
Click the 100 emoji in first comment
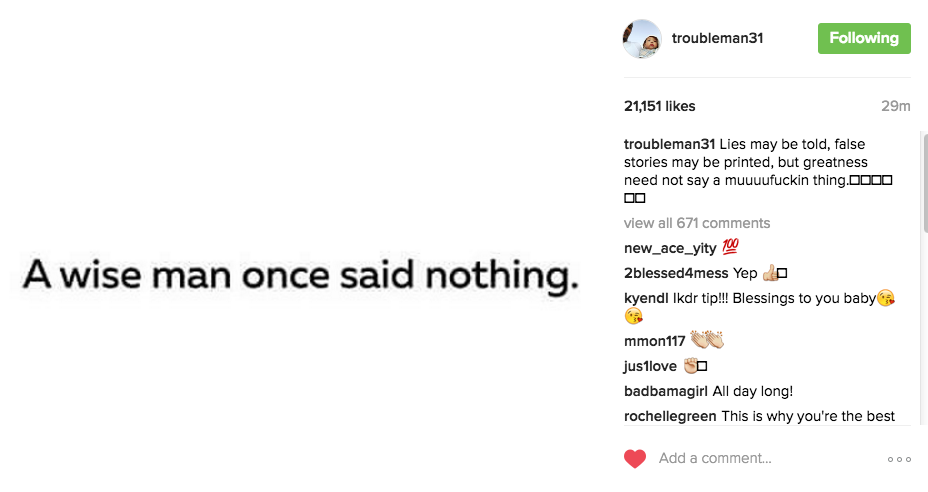pyautogui.click(x=730, y=248)
